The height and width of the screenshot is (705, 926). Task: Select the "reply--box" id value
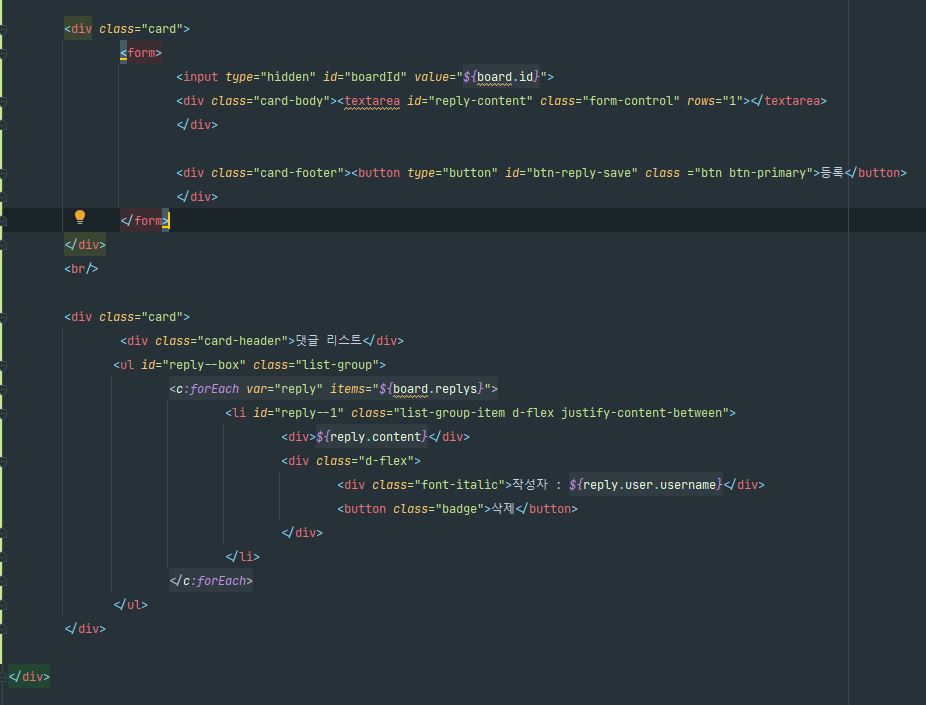tap(204, 365)
